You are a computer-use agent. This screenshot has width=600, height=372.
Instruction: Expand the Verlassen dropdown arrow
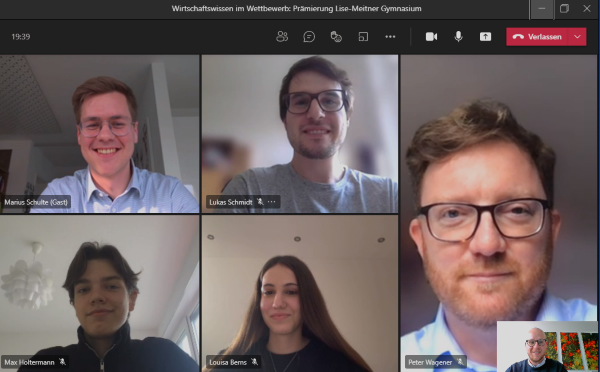(x=577, y=37)
